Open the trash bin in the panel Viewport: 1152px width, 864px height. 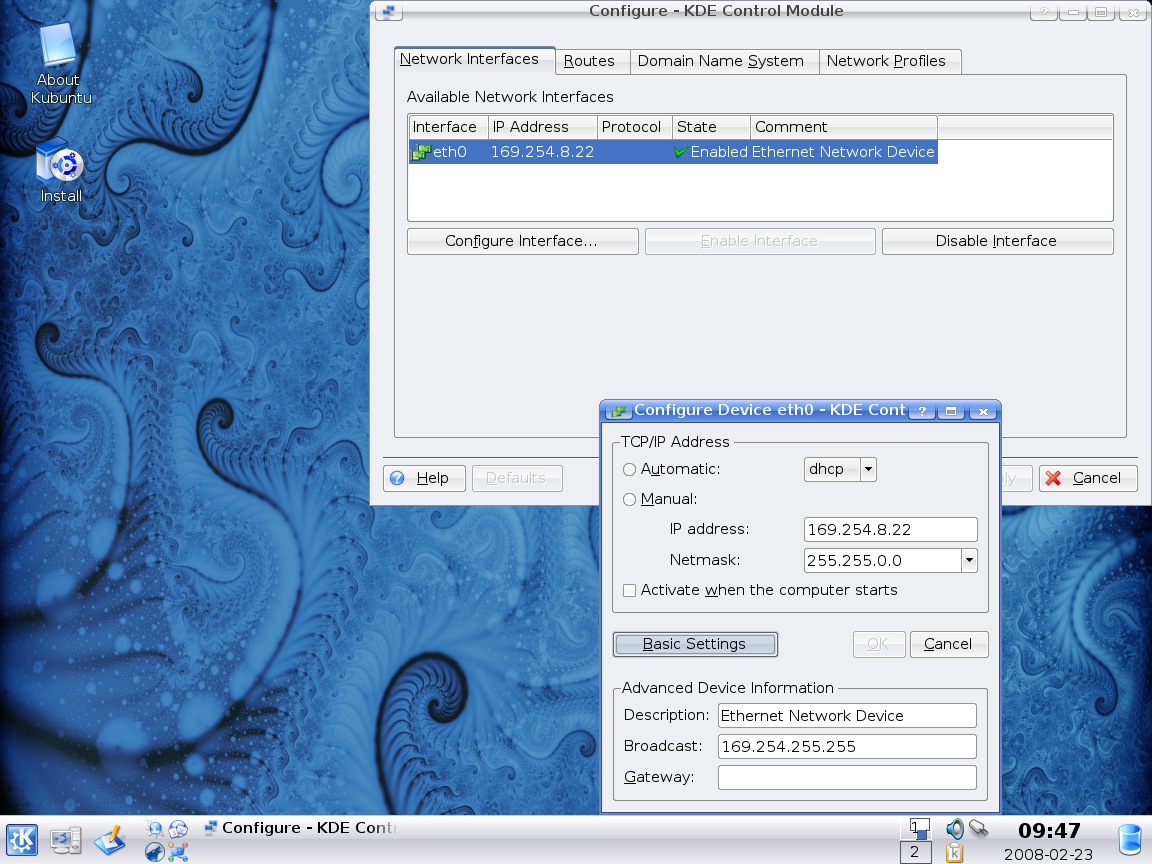[x=1130, y=840]
